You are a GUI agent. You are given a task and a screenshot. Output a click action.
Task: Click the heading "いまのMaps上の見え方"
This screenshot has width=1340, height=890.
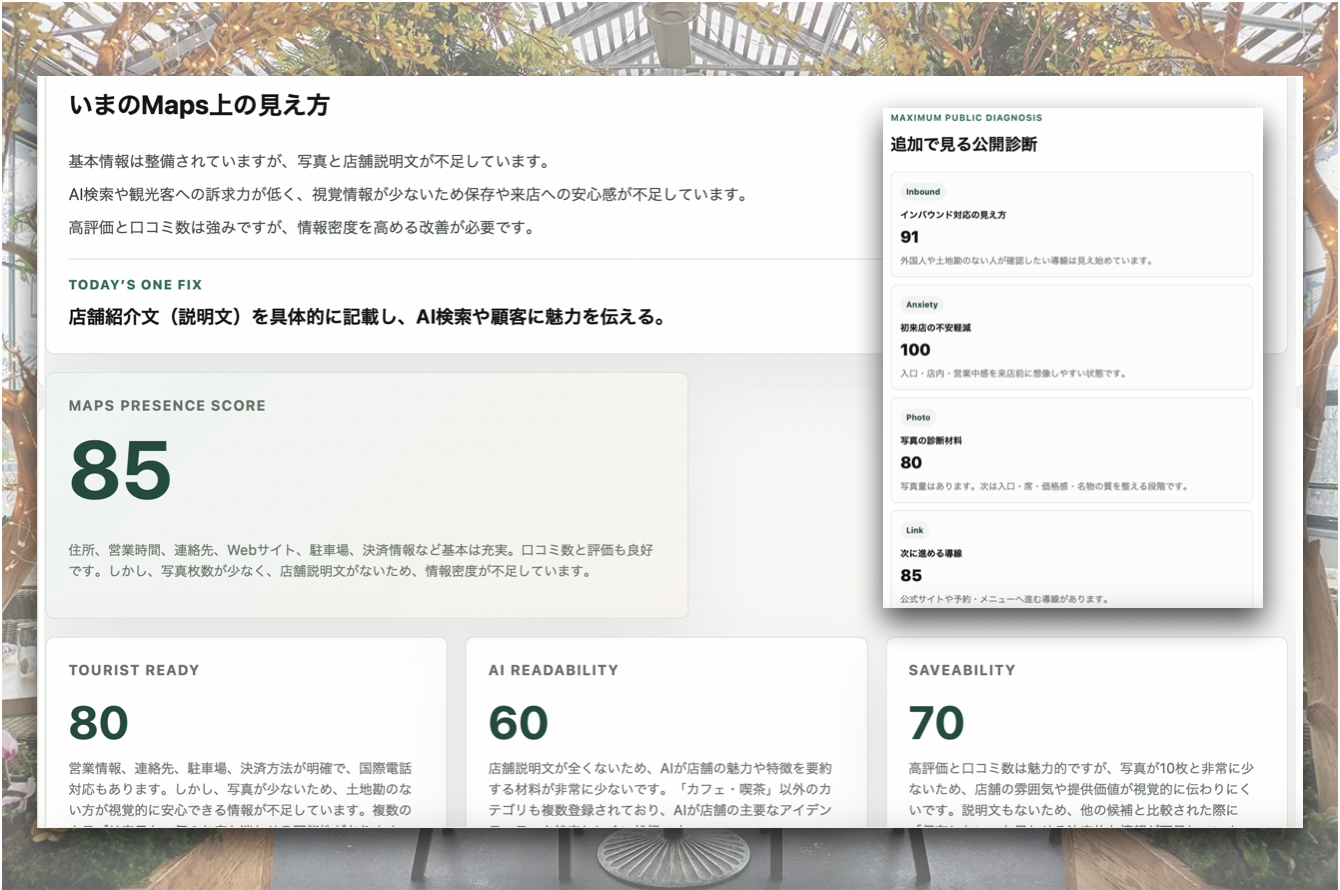pyautogui.click(x=199, y=105)
